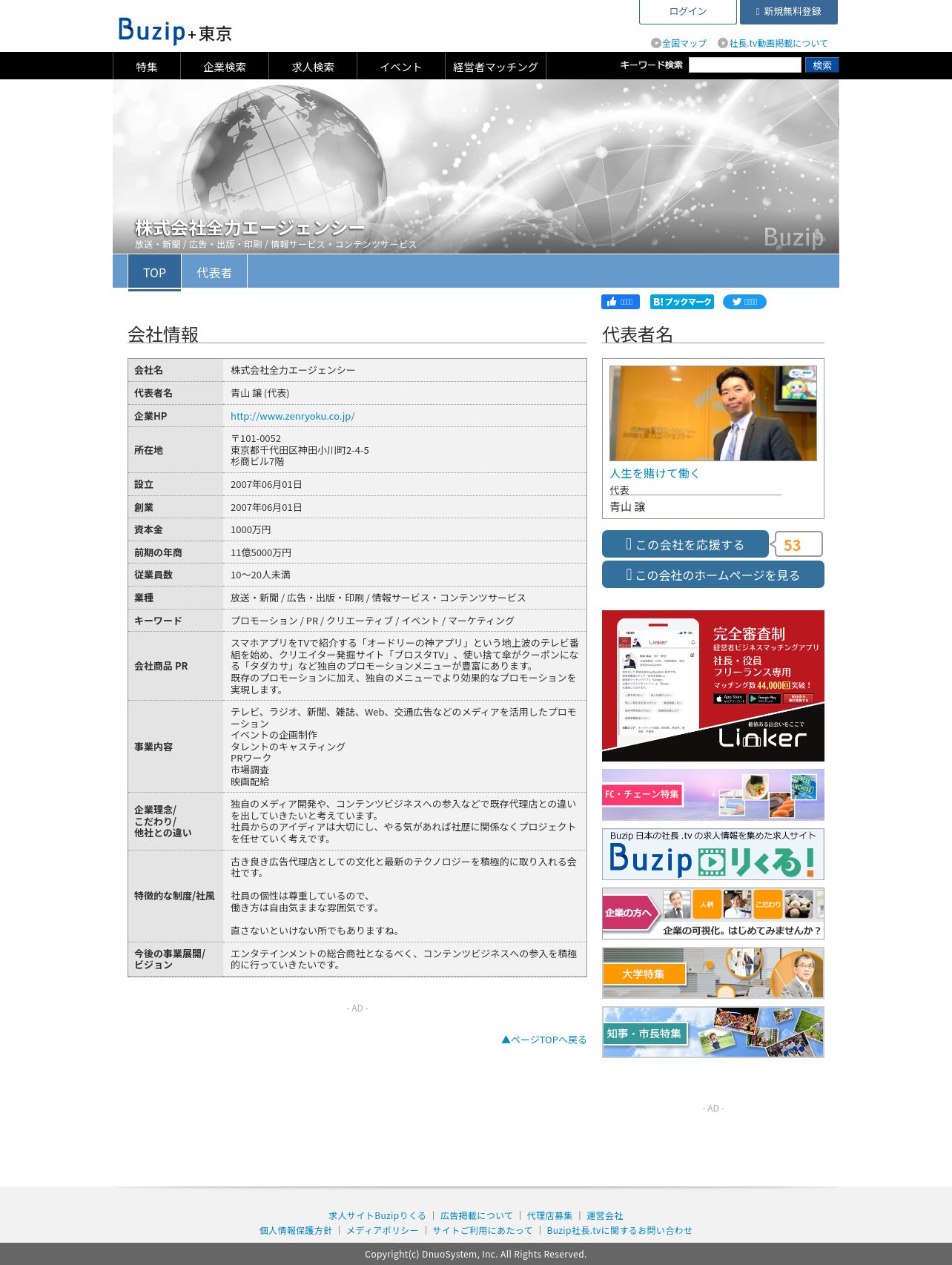Image resolution: width=952 pixels, height=1265 pixels.
Task: Open the 企業検索 menu item
Action: click(x=225, y=66)
